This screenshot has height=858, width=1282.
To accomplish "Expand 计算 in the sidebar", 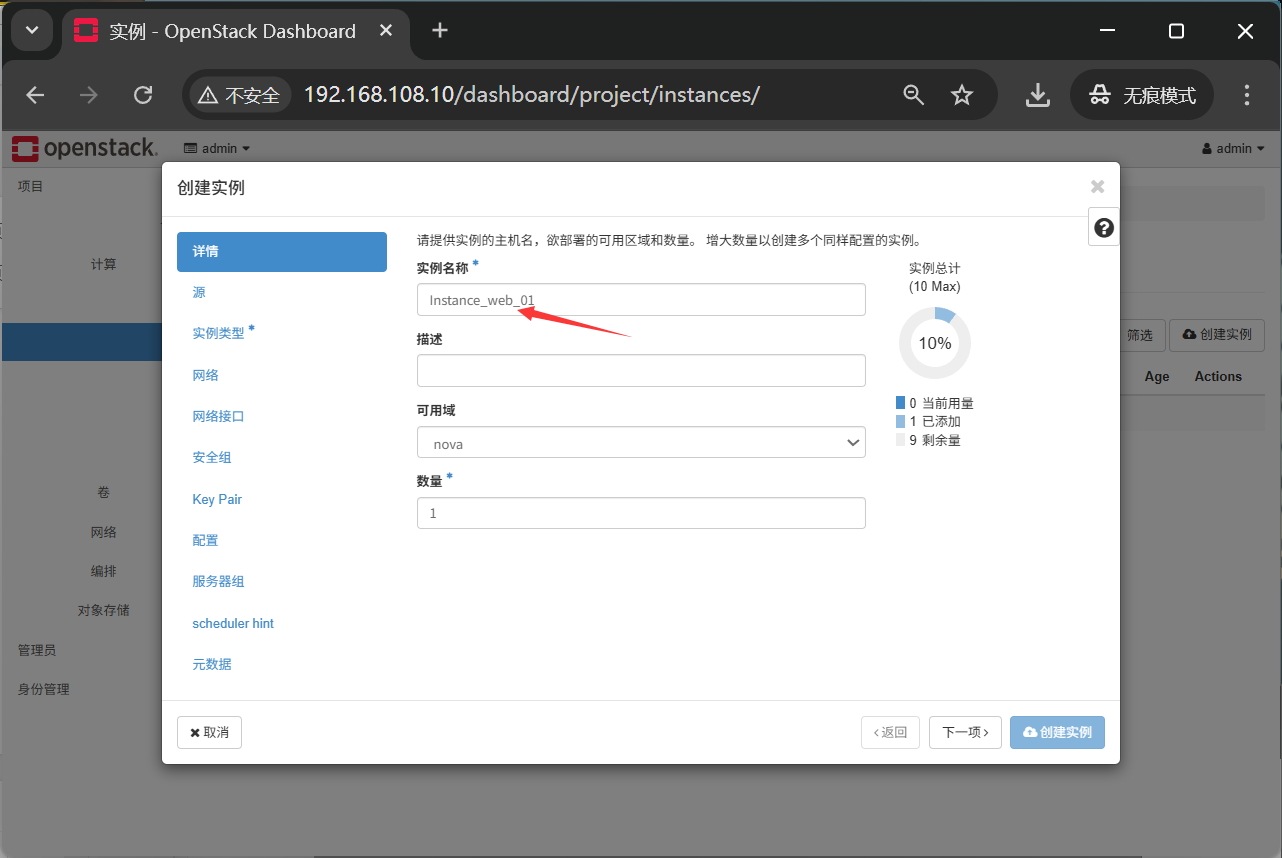I will point(104,264).
